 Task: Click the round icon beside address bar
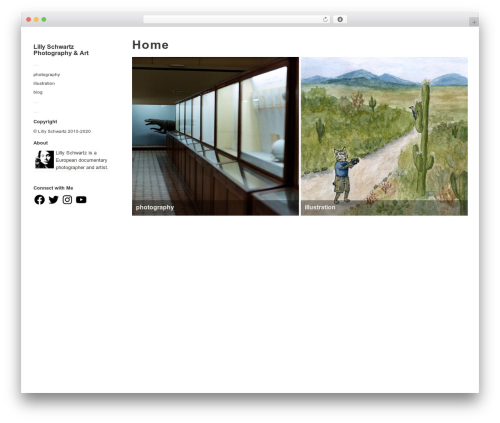340,19
